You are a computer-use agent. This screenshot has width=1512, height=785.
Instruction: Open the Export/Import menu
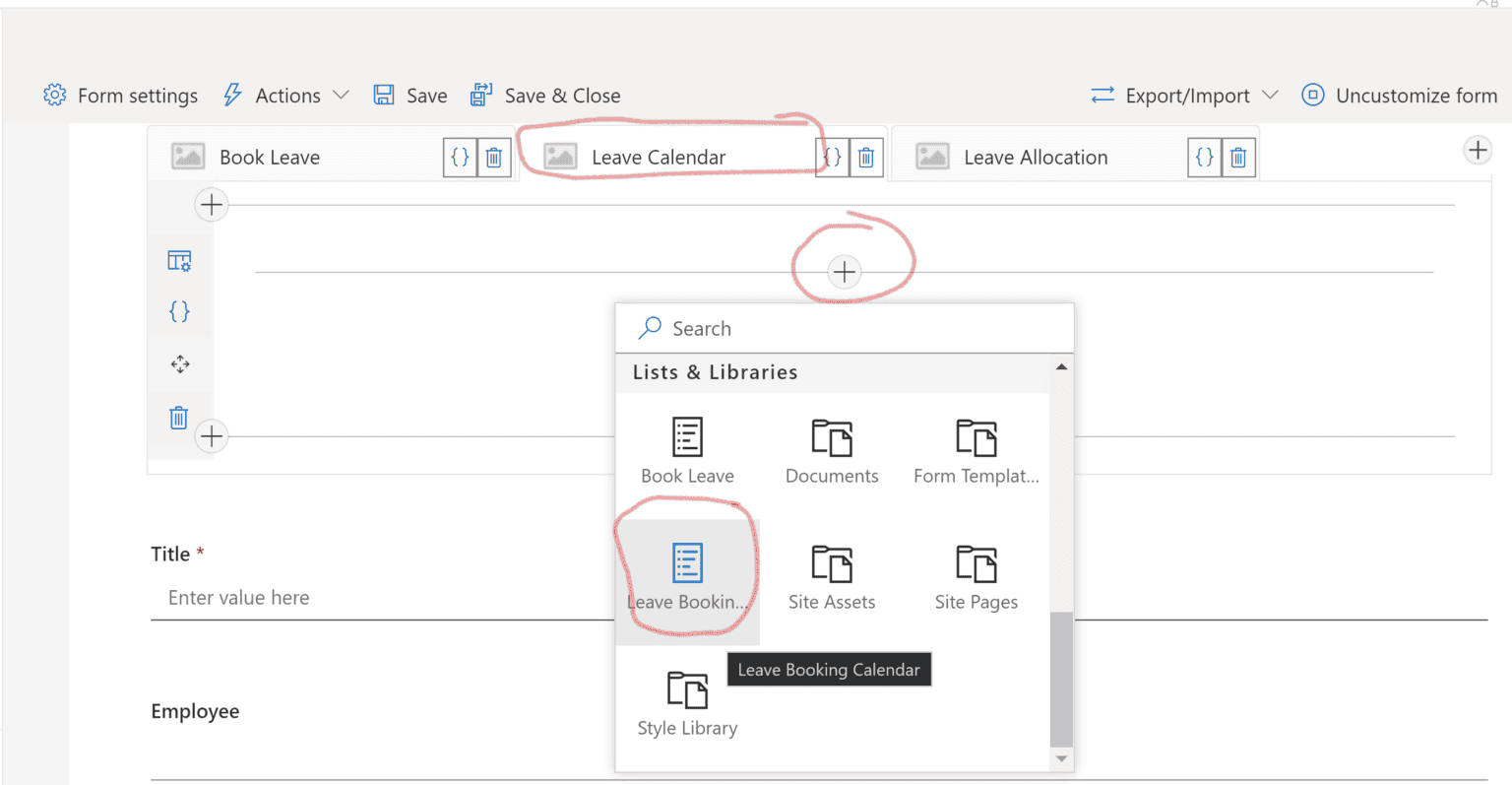1185,95
